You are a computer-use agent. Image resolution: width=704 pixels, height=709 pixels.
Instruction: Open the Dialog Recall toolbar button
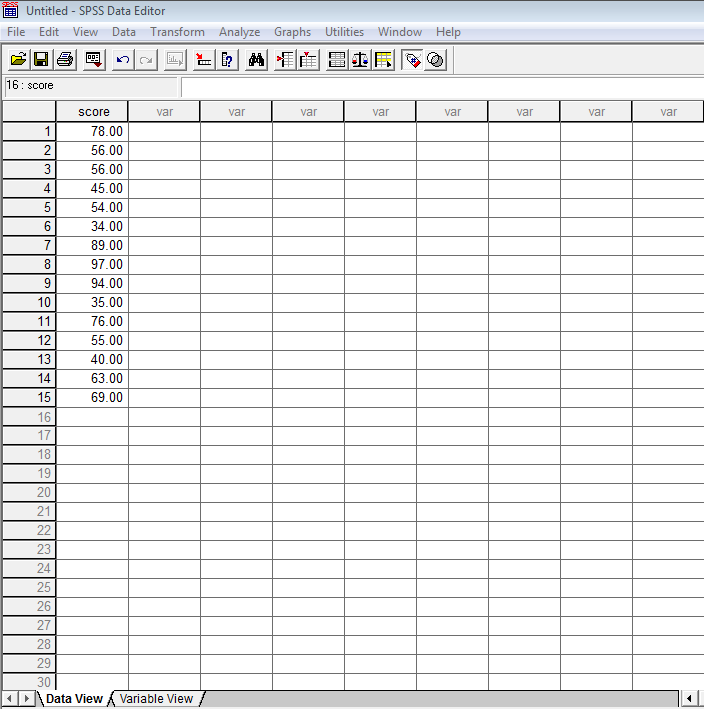click(94, 60)
